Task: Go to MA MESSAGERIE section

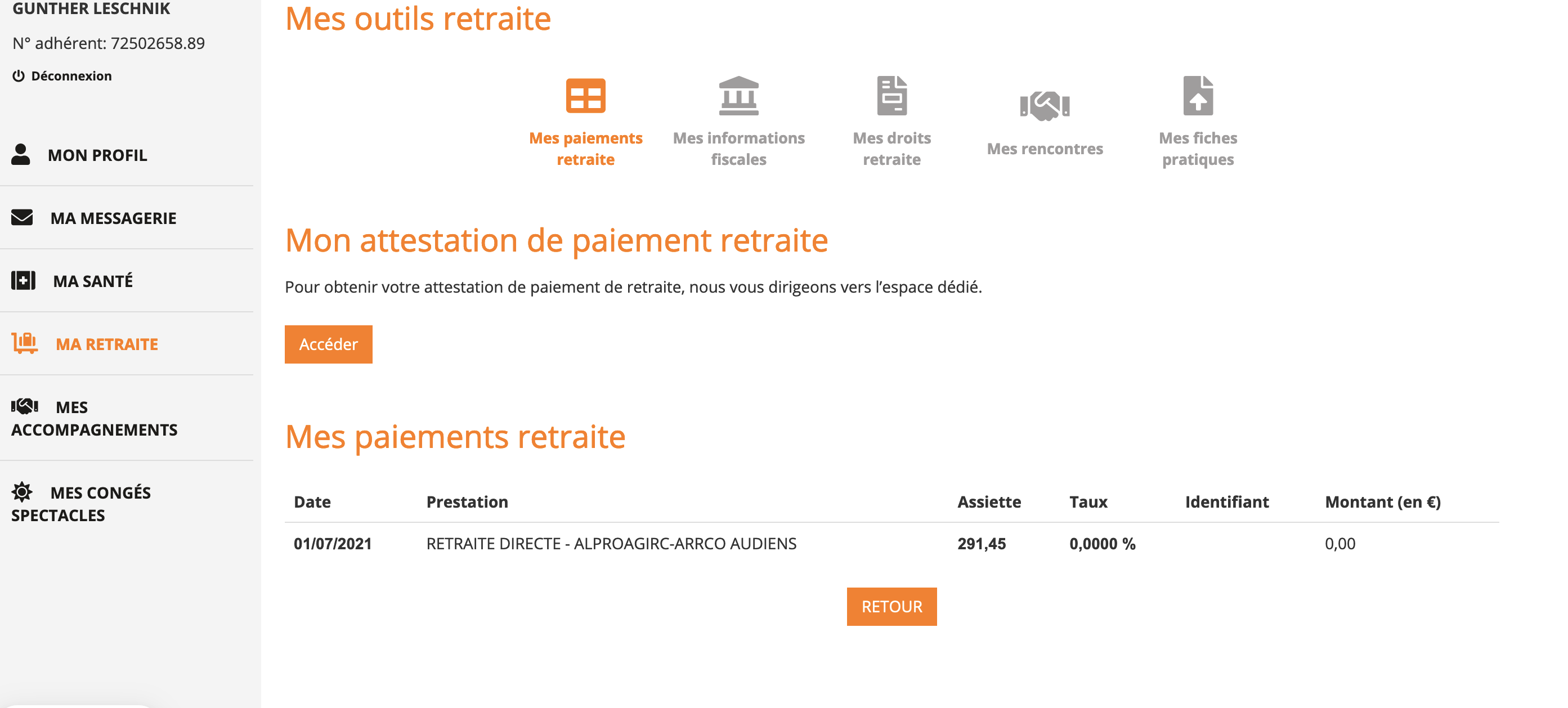Action: [x=113, y=218]
